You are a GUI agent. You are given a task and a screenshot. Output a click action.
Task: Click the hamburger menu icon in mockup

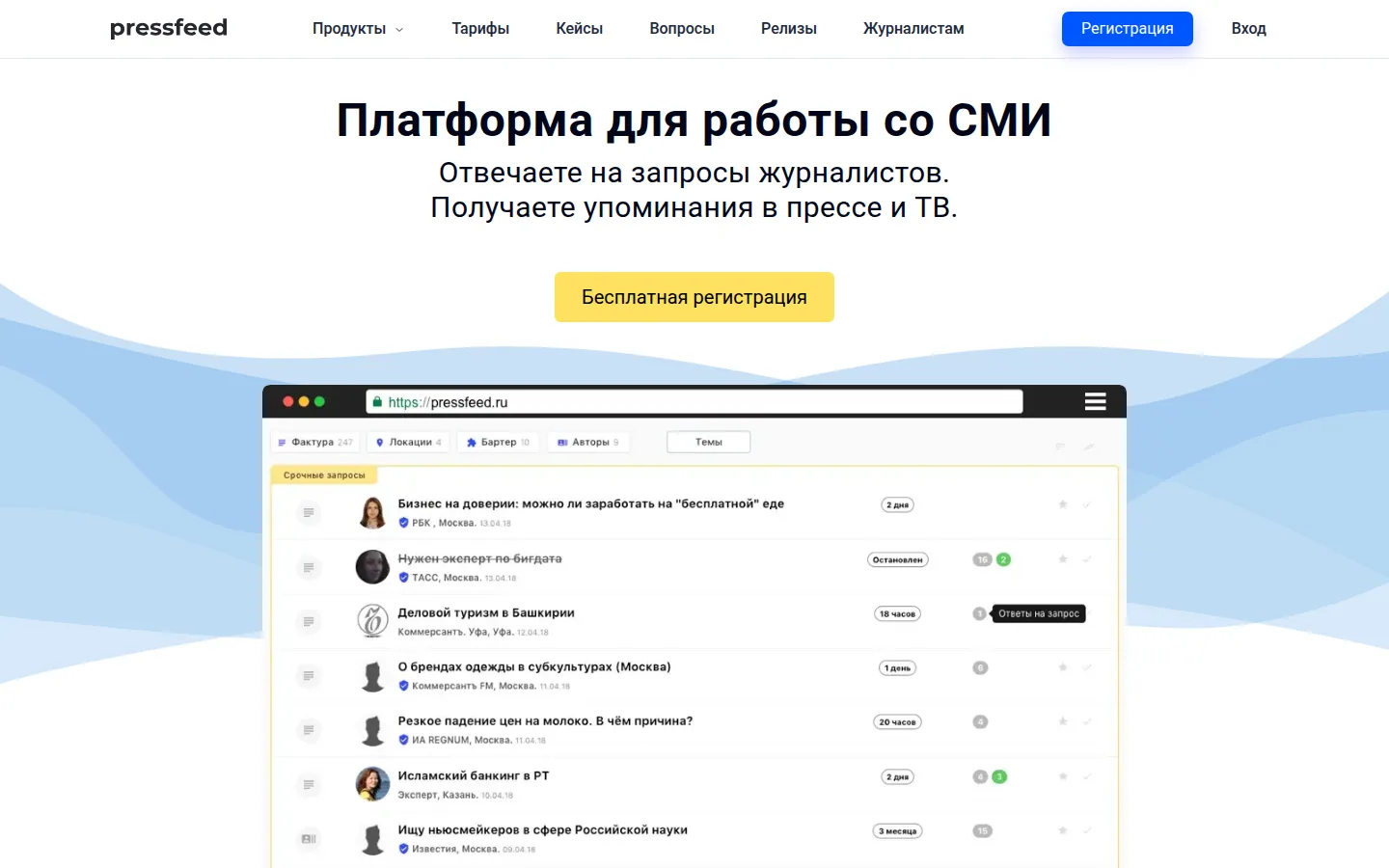[1095, 401]
